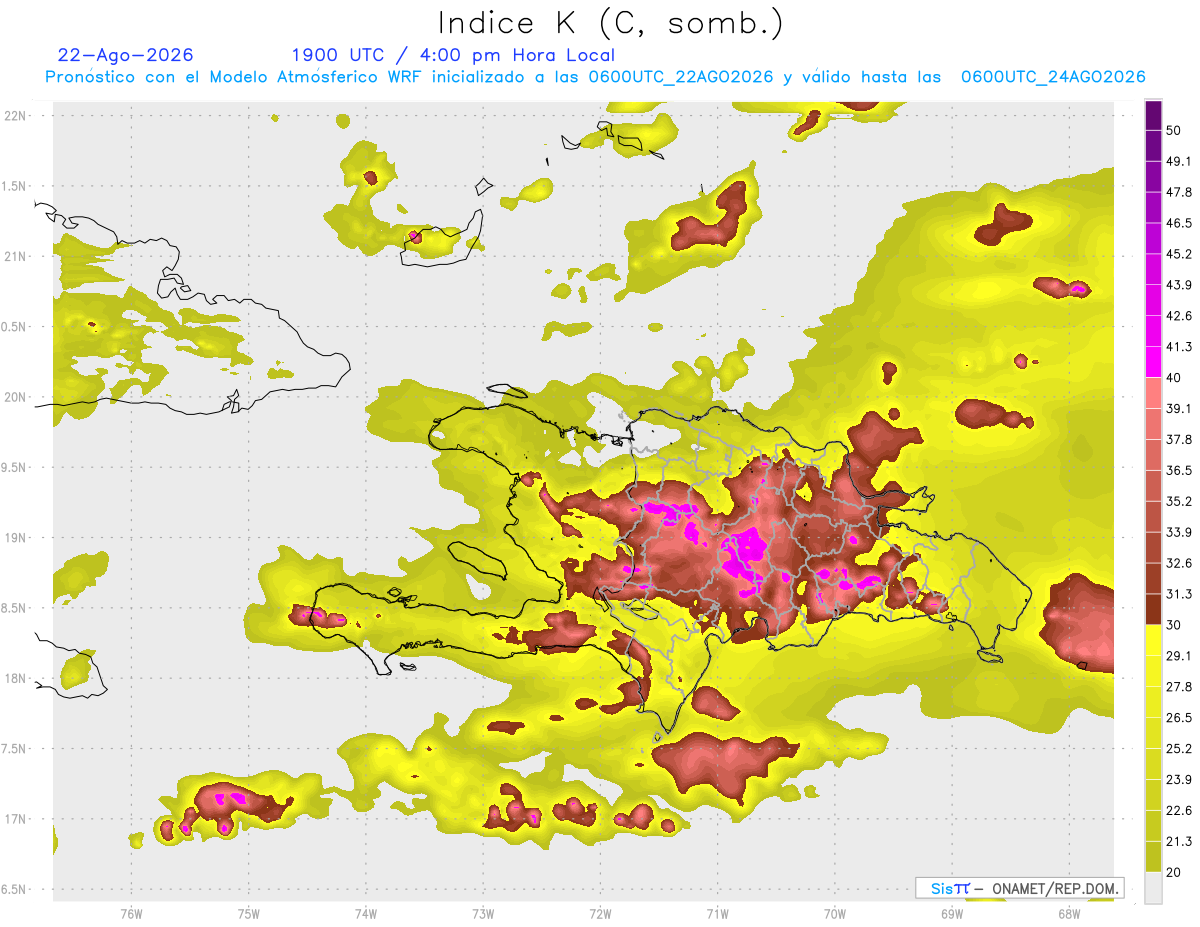Click colorbar value "40"

point(1175,377)
